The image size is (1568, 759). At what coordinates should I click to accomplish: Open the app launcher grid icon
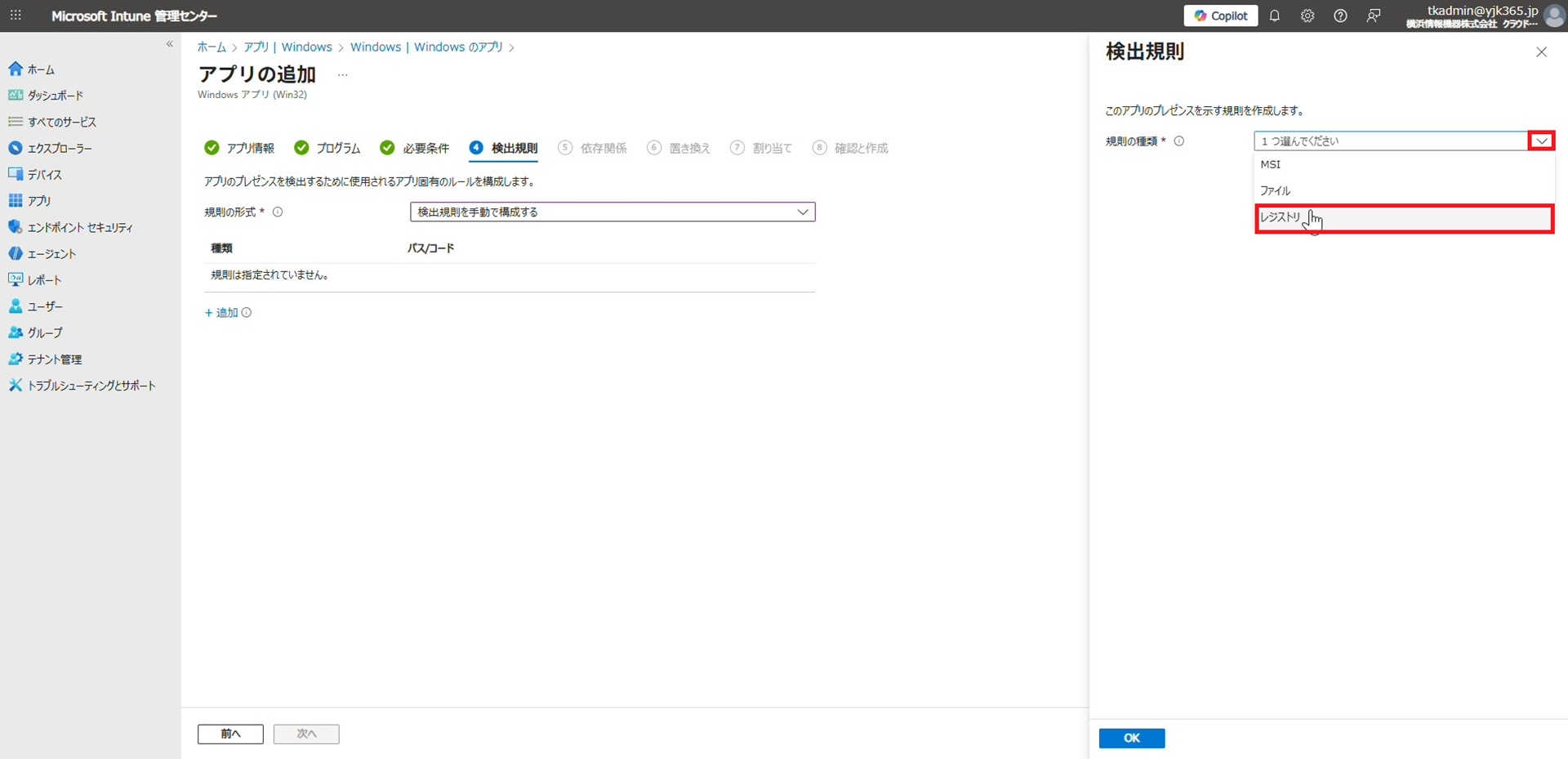tap(16, 16)
